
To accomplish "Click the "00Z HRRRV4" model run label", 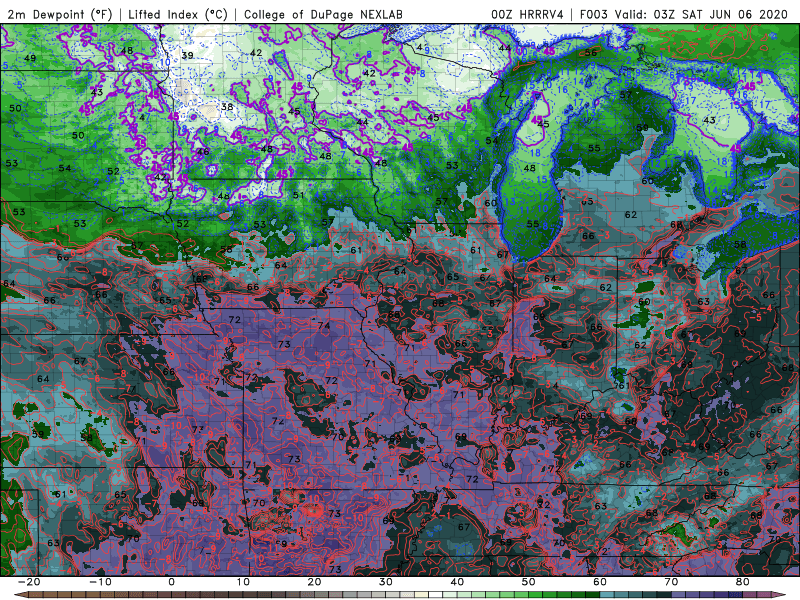I will point(527,14).
